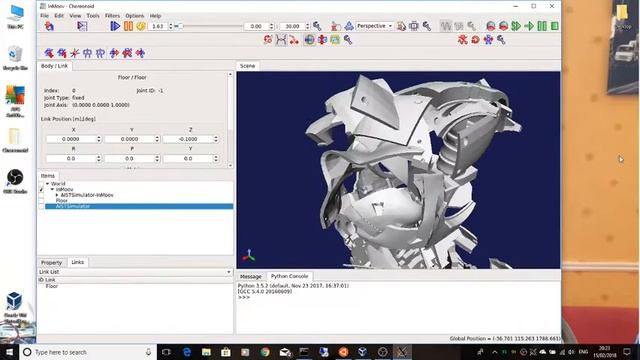Open the Help menu
640x360 pixels.
[x=156, y=16]
